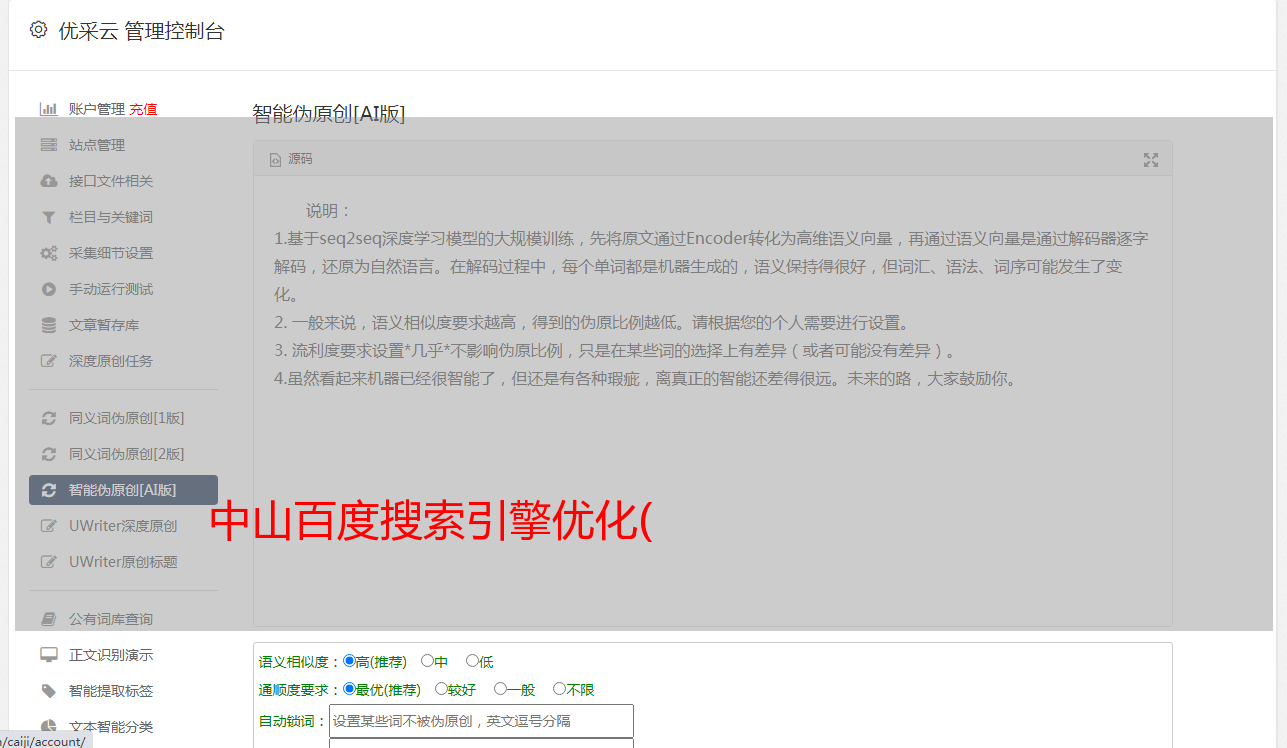Click the fullscreen expand icon in the editor toolbar

(x=1151, y=160)
